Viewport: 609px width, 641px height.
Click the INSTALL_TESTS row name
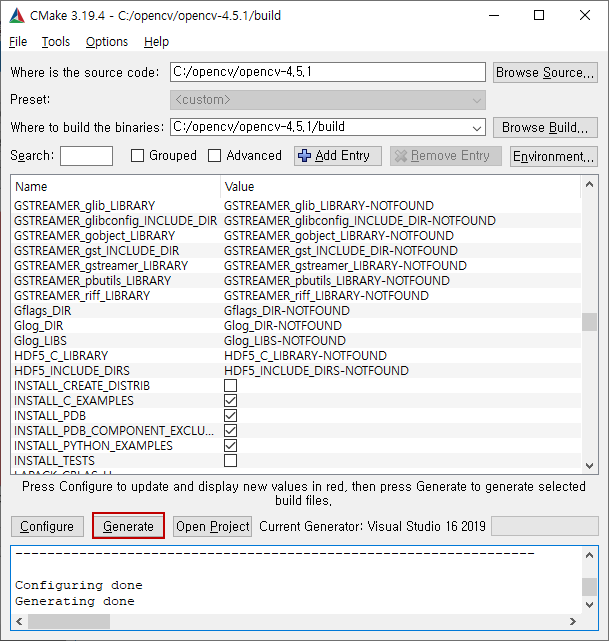pyautogui.click(x=54, y=461)
